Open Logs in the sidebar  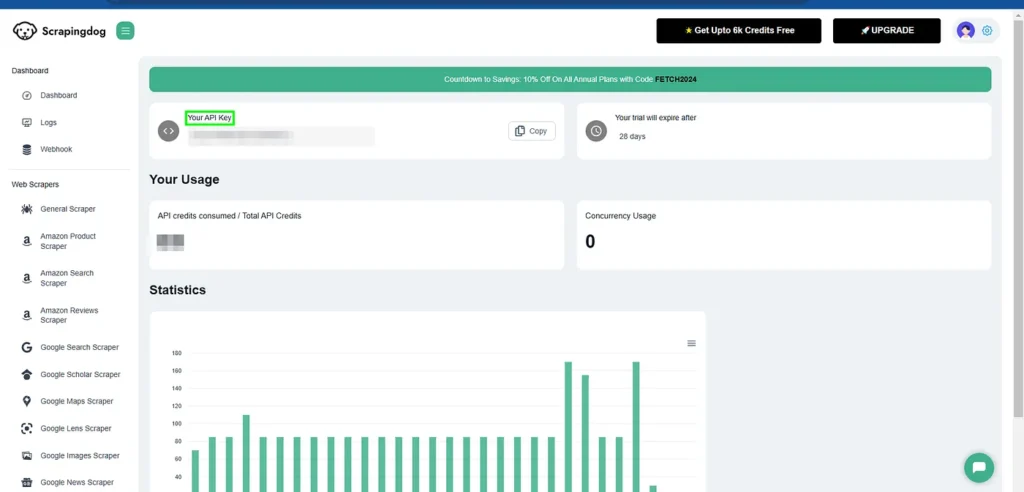click(x=48, y=122)
